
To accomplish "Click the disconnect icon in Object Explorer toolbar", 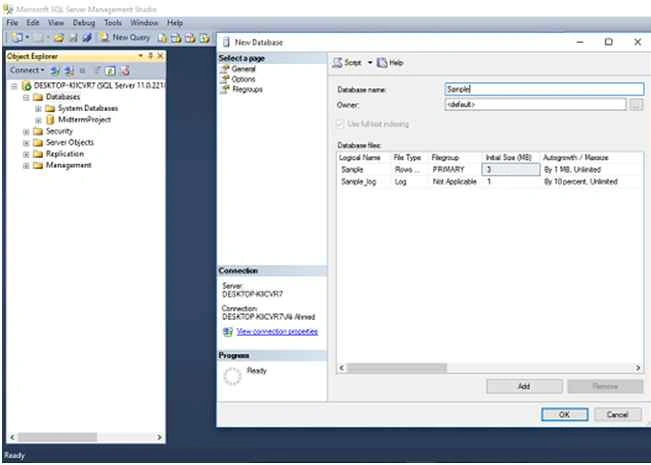I will (69, 71).
